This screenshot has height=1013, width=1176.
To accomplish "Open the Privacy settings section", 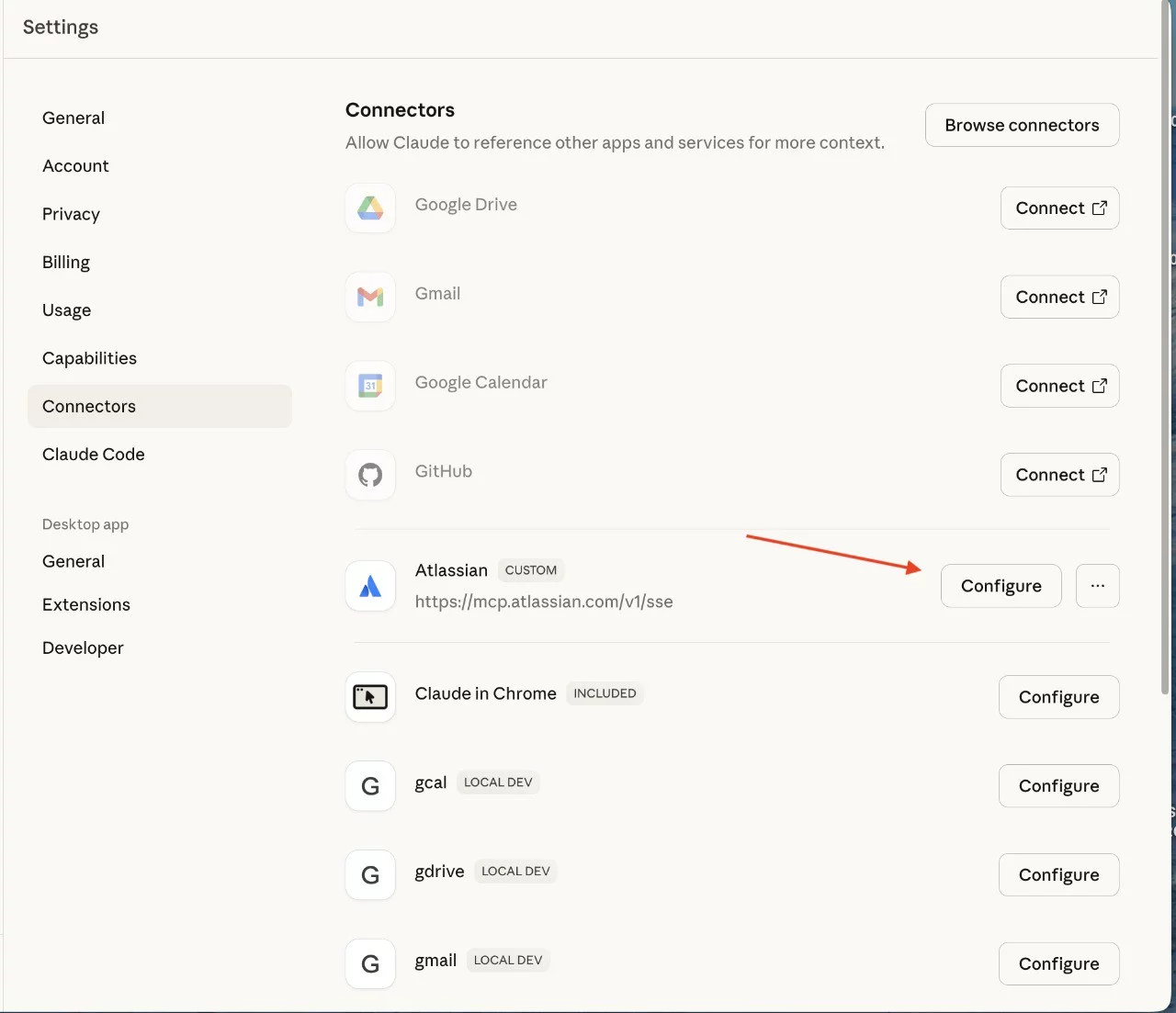I will pyautogui.click(x=71, y=214).
